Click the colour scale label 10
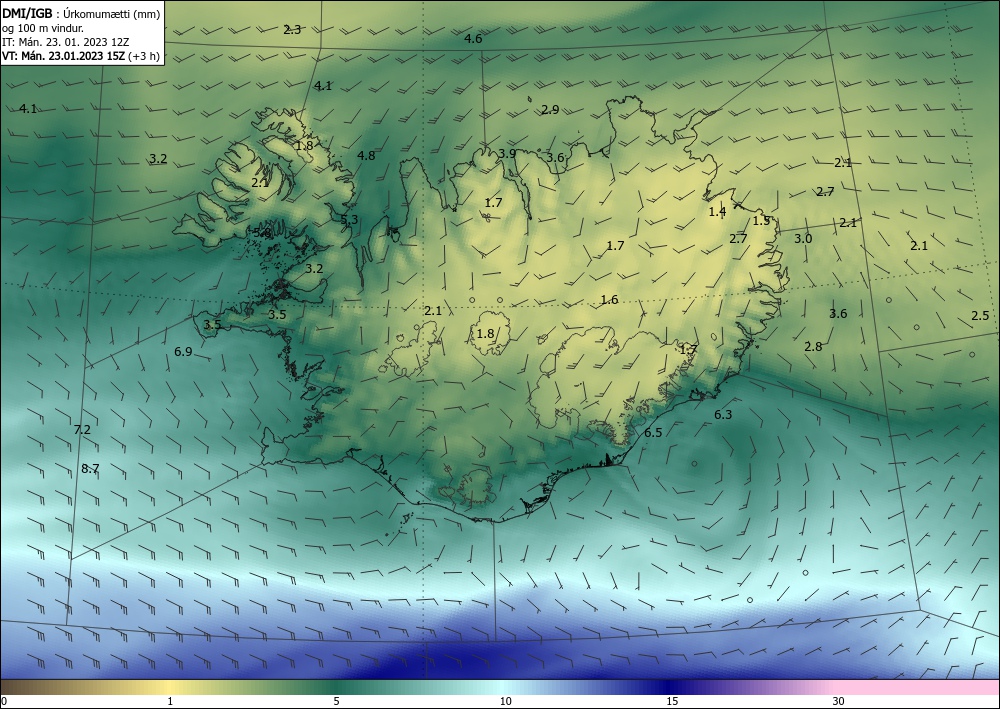Viewport: 1000px width, 709px height. pyautogui.click(x=506, y=702)
